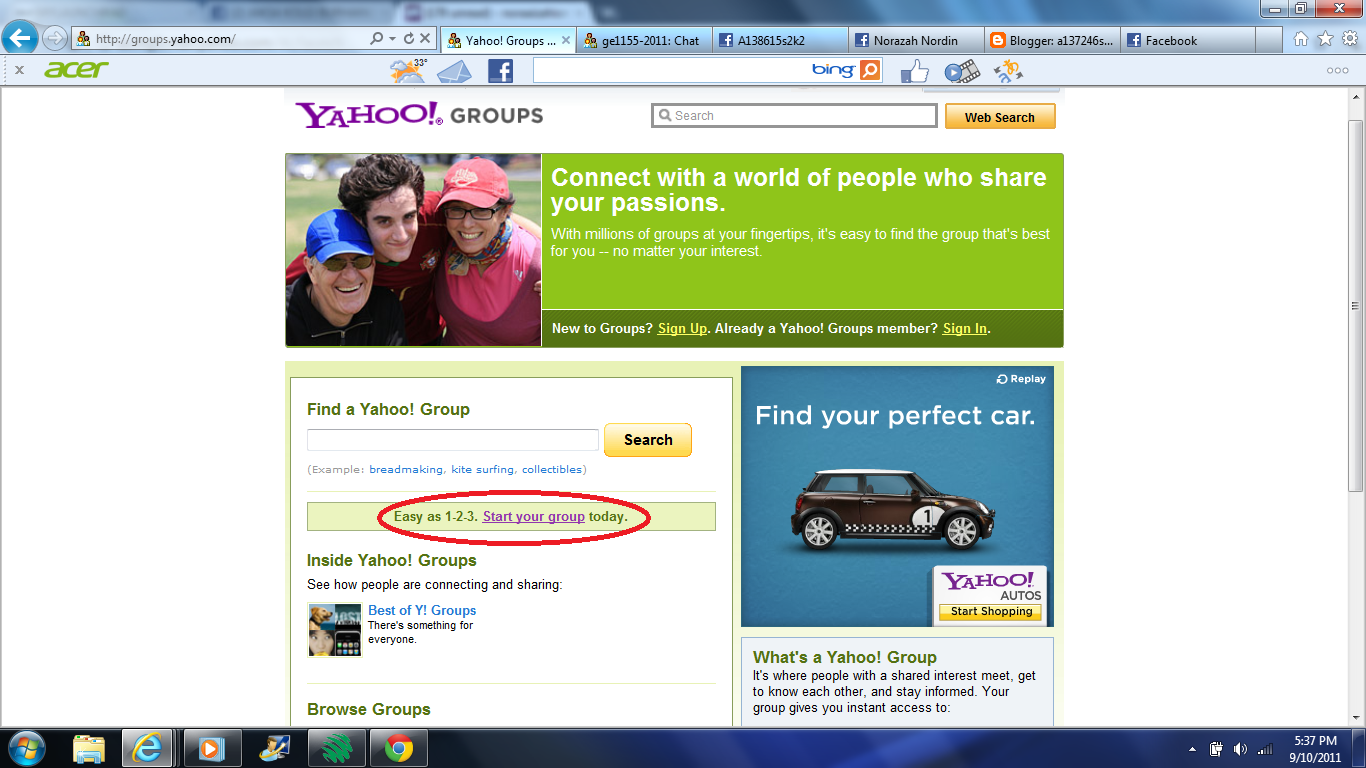Click the breadmaking example link
This screenshot has width=1366, height=768.
point(407,469)
